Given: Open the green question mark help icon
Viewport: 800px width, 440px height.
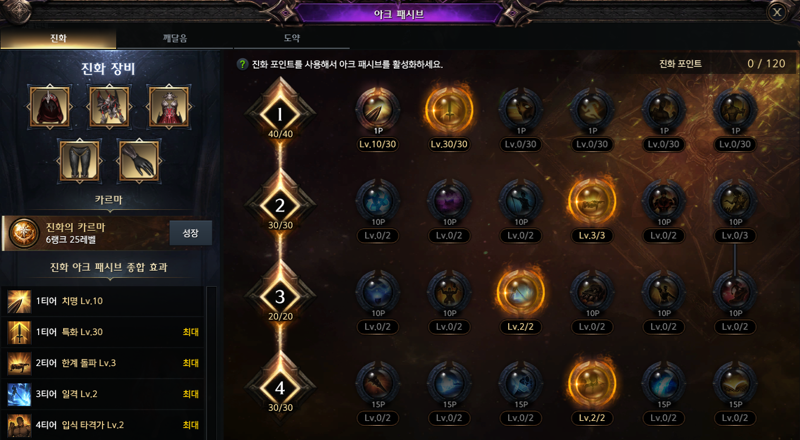Looking at the screenshot, I should coord(242,65).
